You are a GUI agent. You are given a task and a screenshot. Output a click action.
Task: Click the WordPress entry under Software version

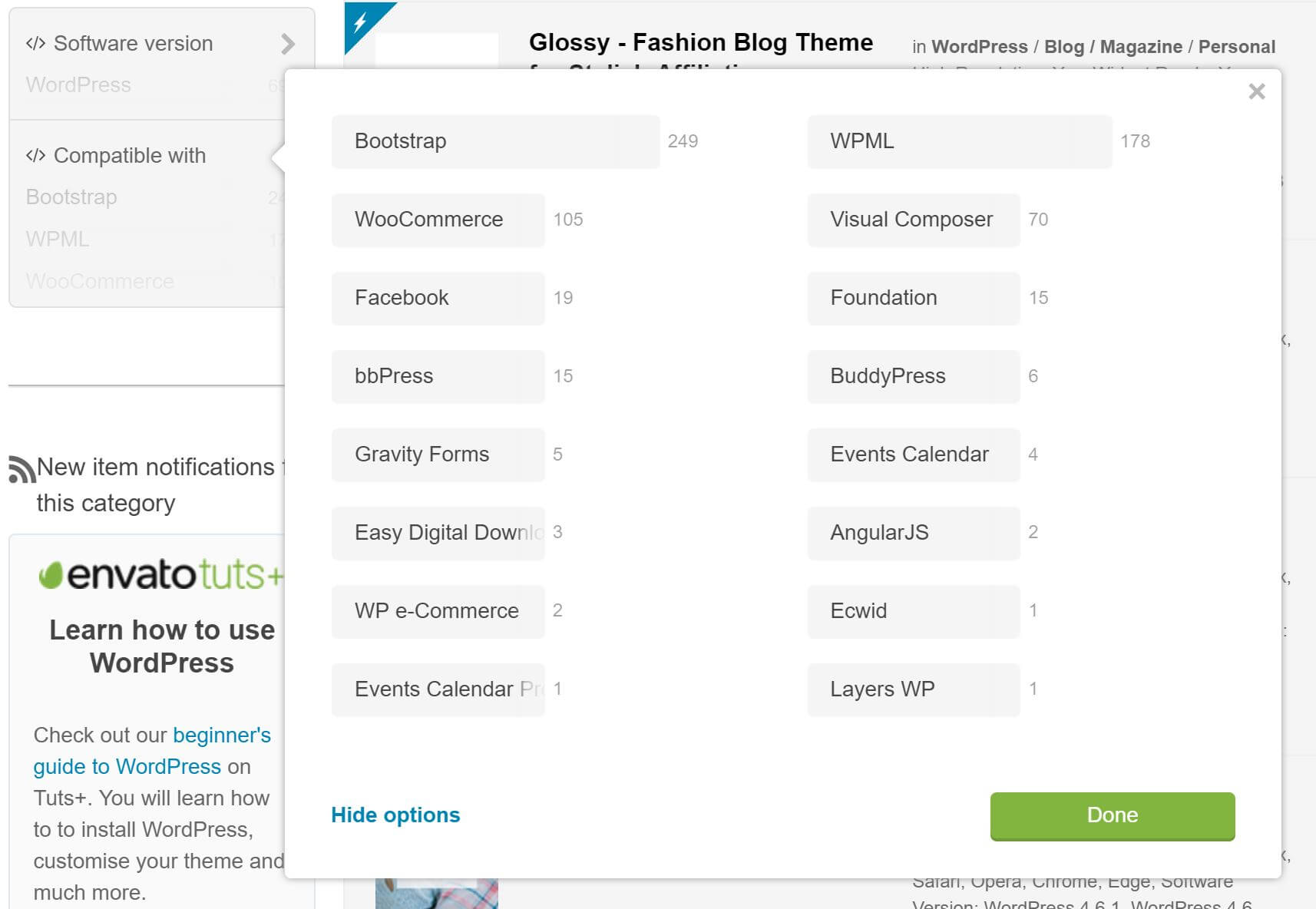click(x=78, y=85)
